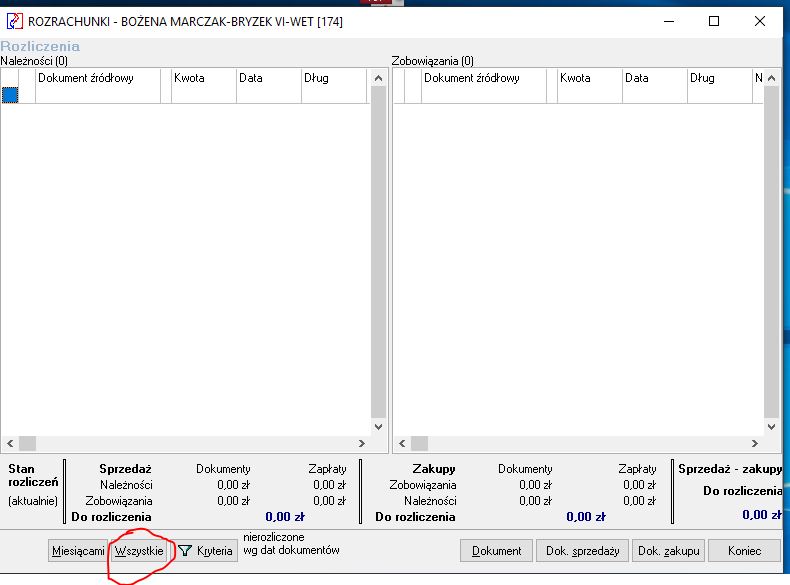Select the highlighted blue cell in Należności
This screenshot has height=585, width=790.
(10, 95)
